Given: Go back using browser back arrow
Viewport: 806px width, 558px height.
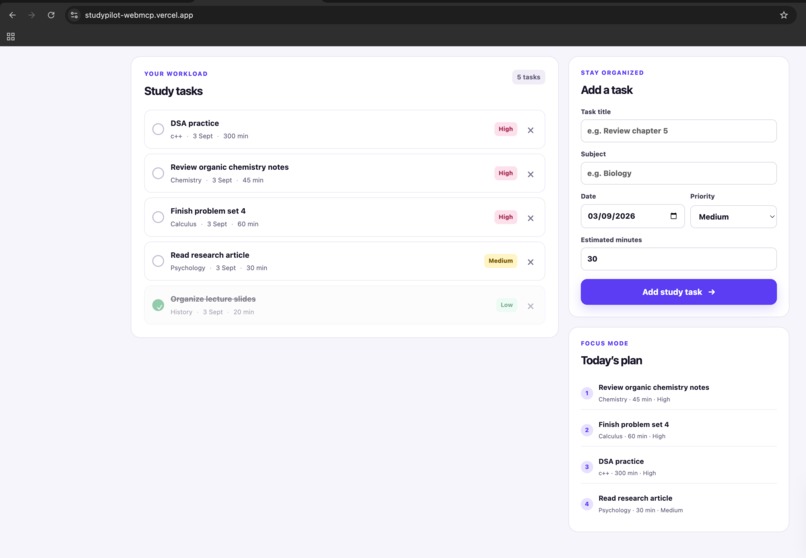Looking at the screenshot, I should [x=12, y=15].
